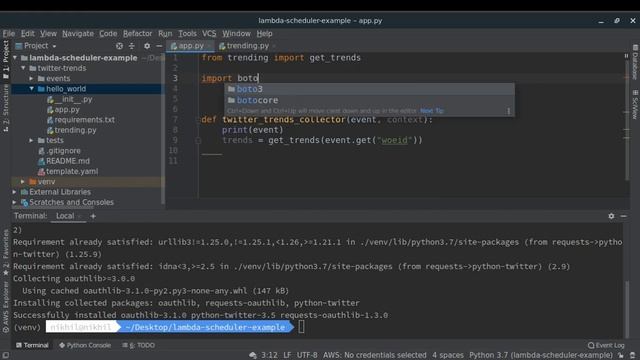Open the Run menu
Viewport: 640px width, 360px height.
pyautogui.click(x=165, y=33)
